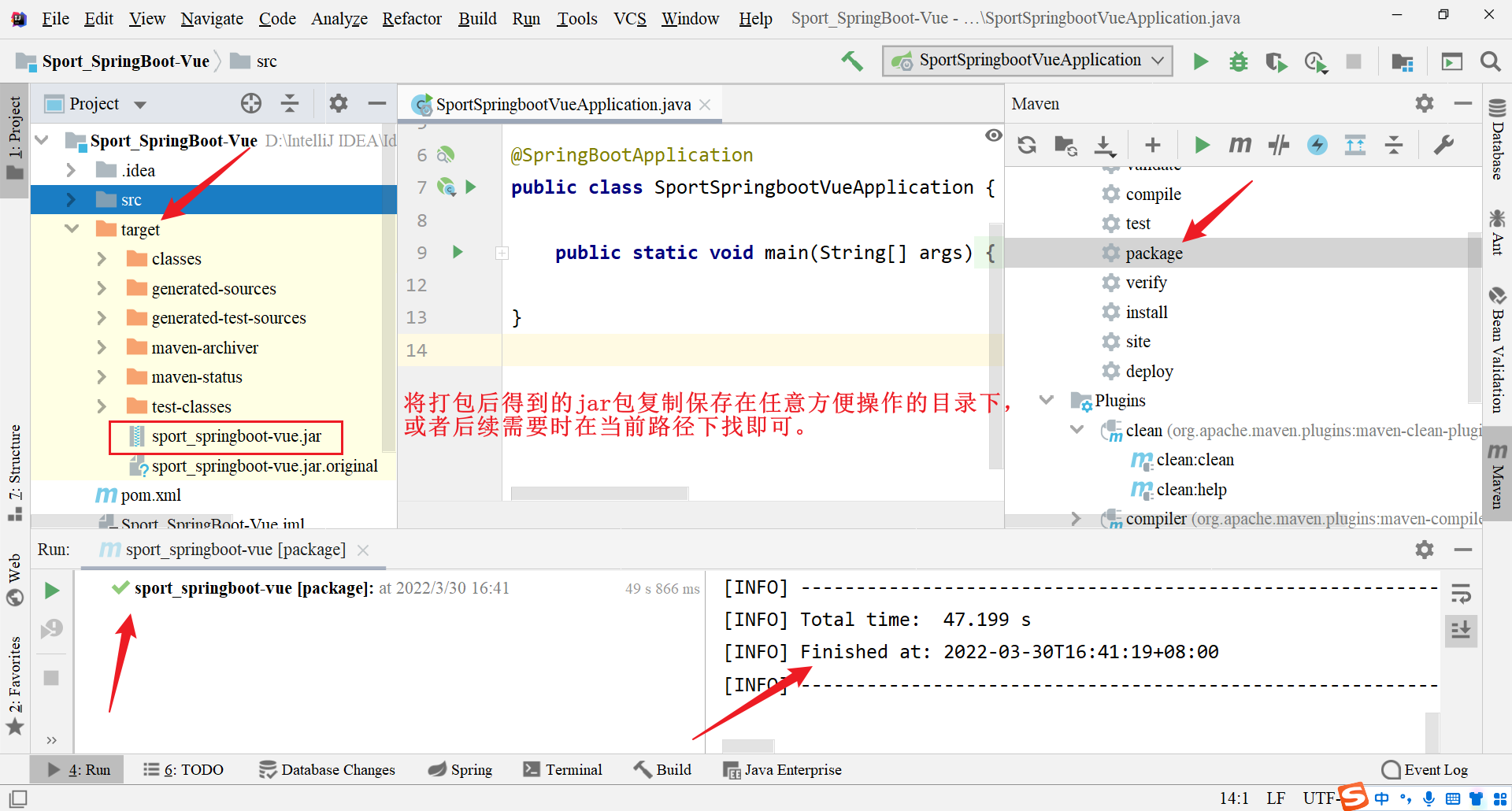The height and width of the screenshot is (811, 1512).
Task: Fold the main method with the fold marker
Action: point(502,253)
